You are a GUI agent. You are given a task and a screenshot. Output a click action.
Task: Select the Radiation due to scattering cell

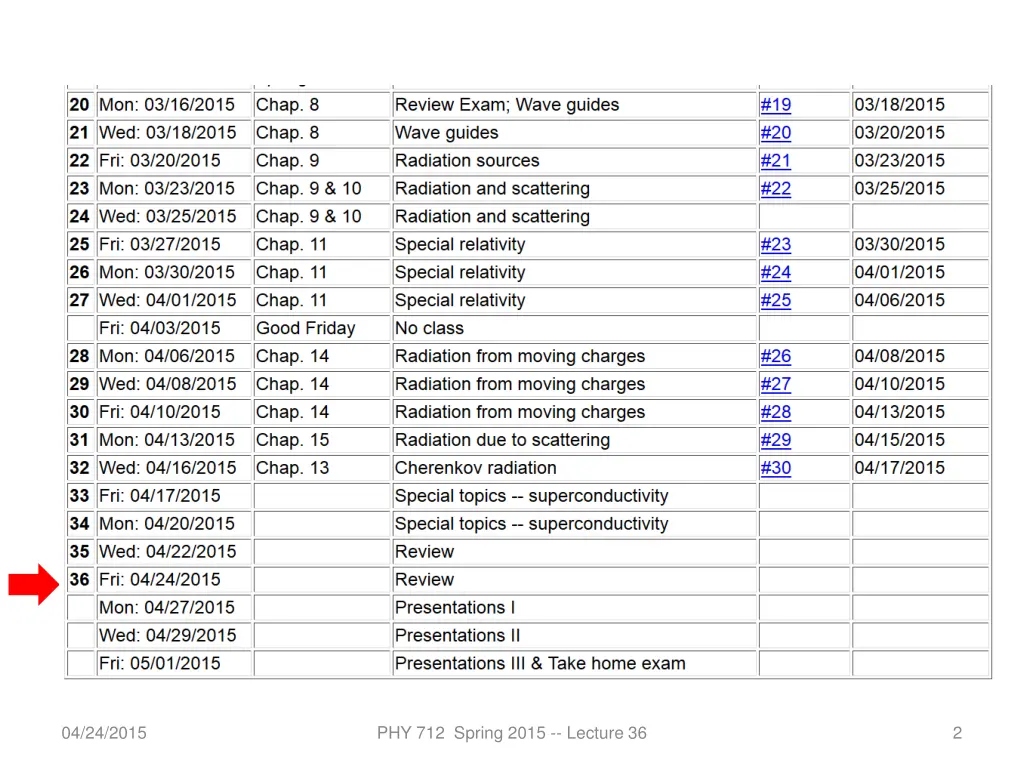click(574, 440)
